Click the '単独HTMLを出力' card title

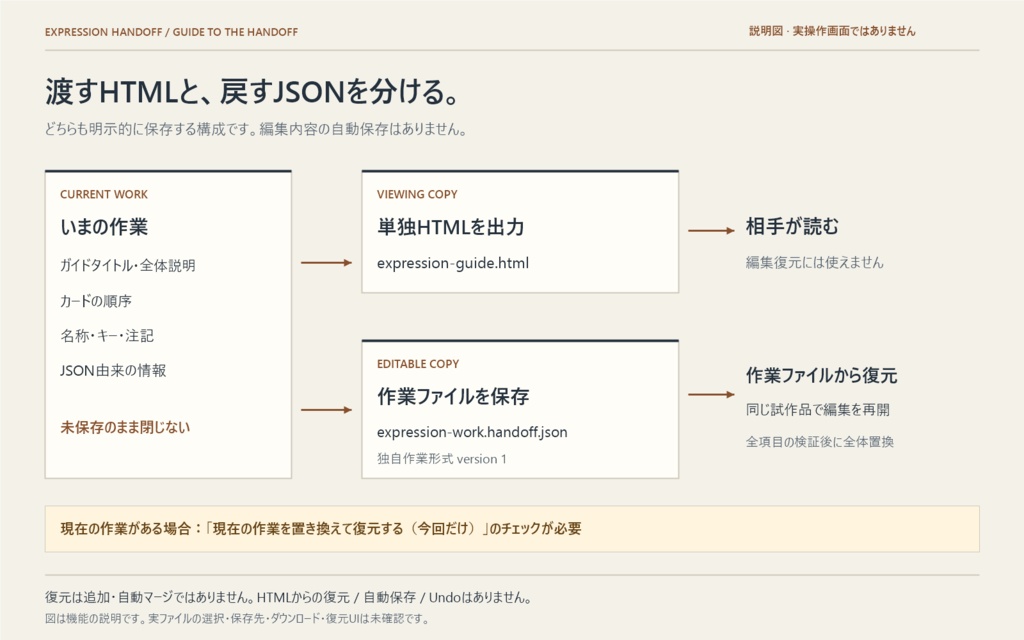[451, 227]
